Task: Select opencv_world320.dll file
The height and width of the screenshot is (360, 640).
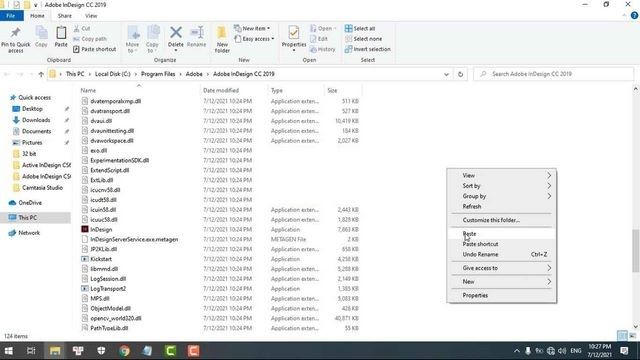Action: (116, 318)
